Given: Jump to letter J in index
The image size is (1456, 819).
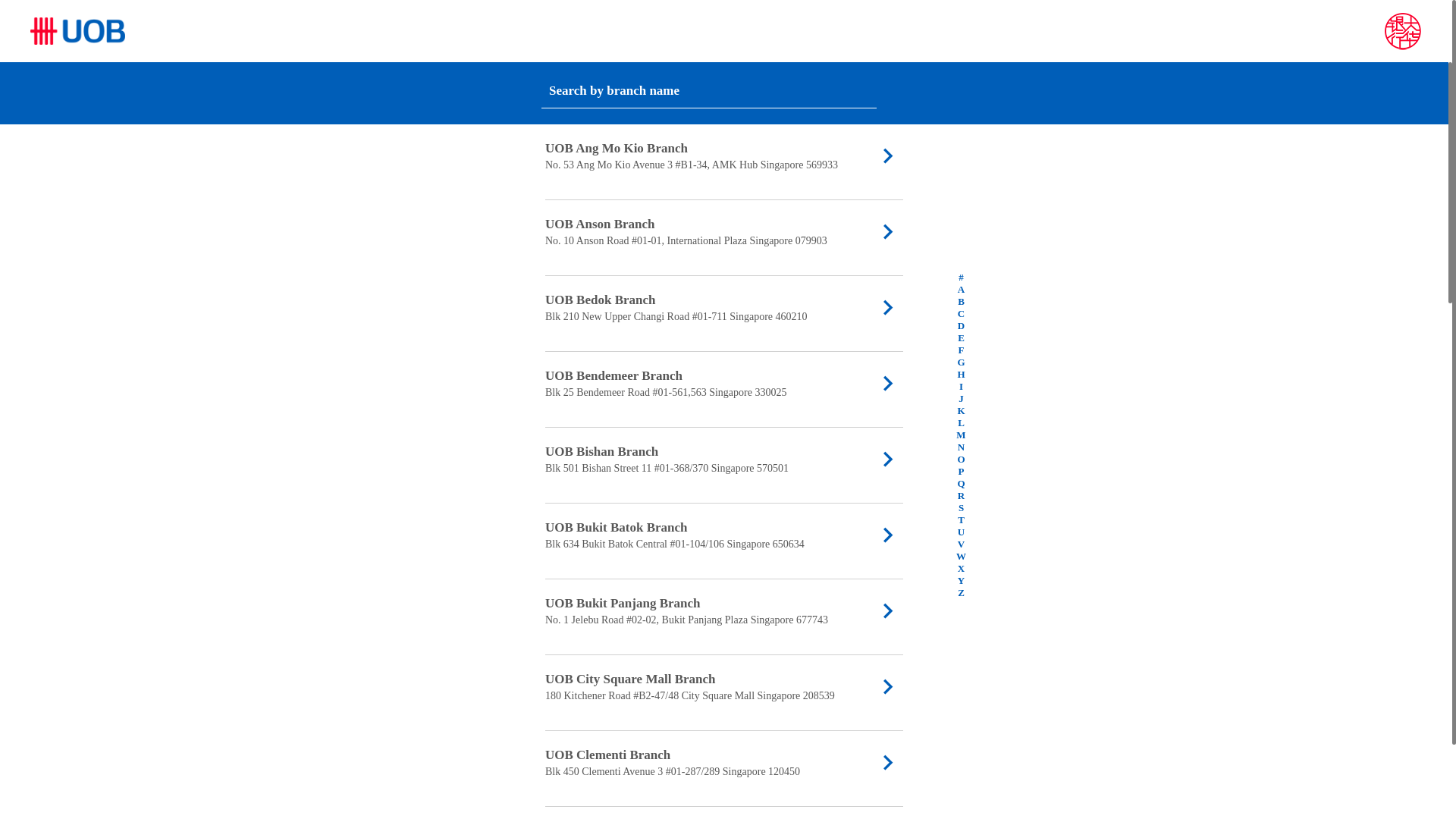Looking at the screenshot, I should click(961, 399).
